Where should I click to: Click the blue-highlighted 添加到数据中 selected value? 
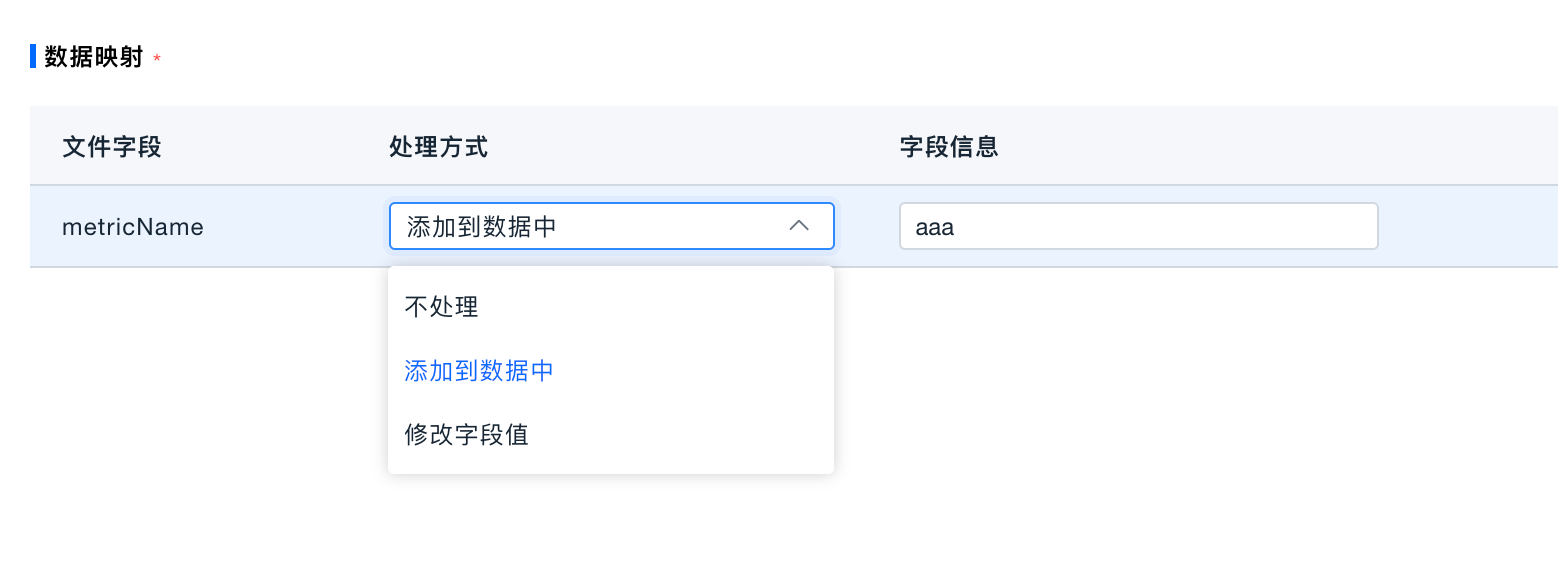[479, 370]
